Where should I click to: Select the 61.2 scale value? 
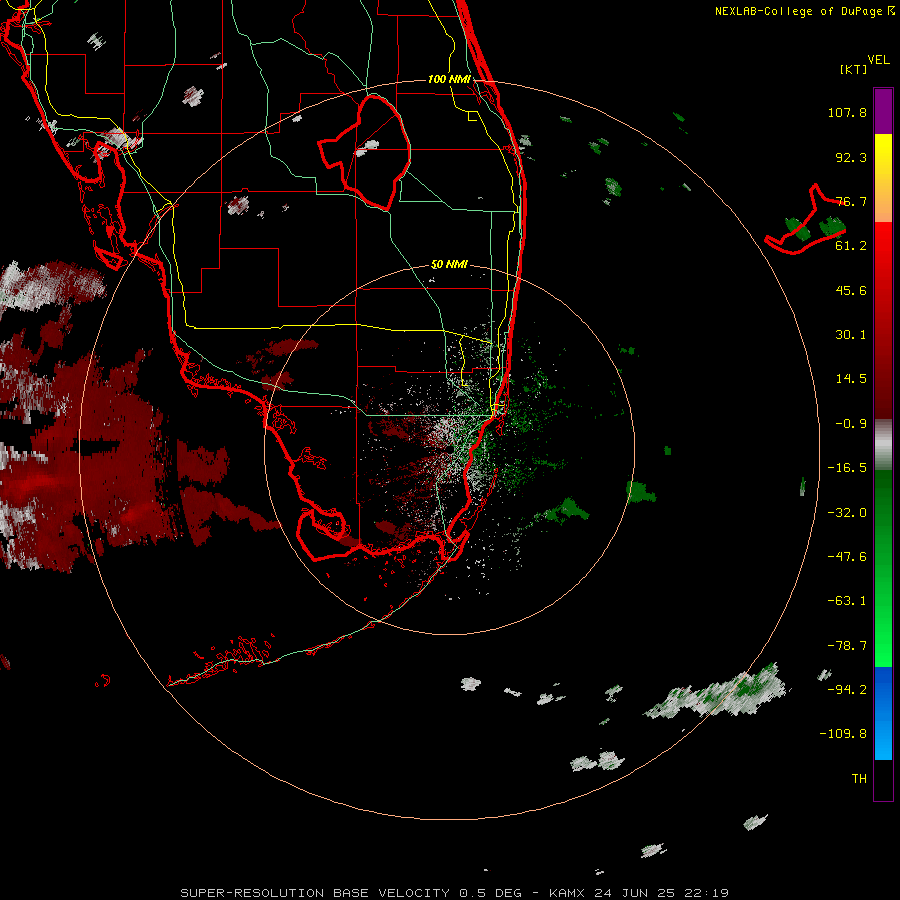[851, 246]
